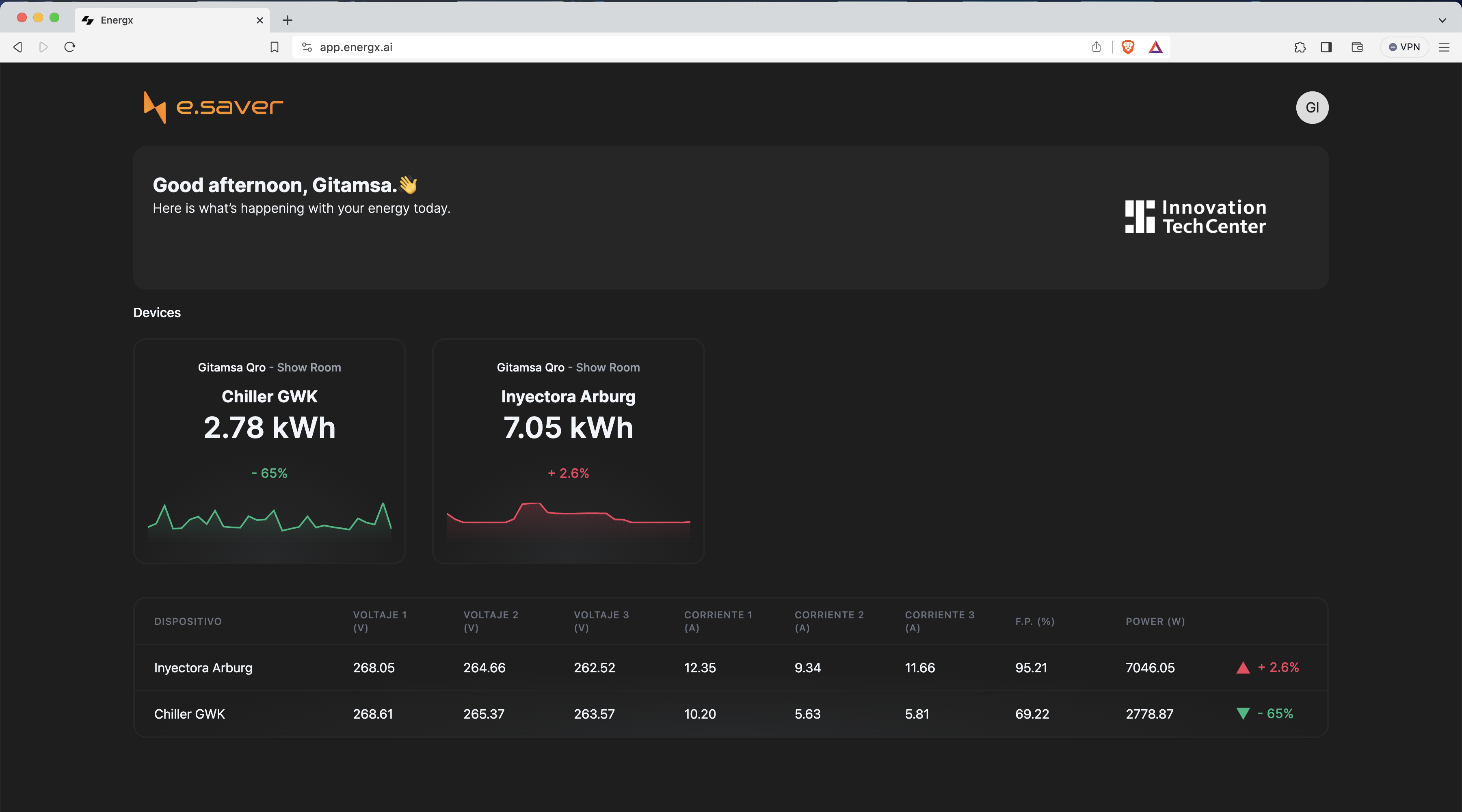Bookmark this page with the flag icon
1462x812 pixels.
pos(275,47)
